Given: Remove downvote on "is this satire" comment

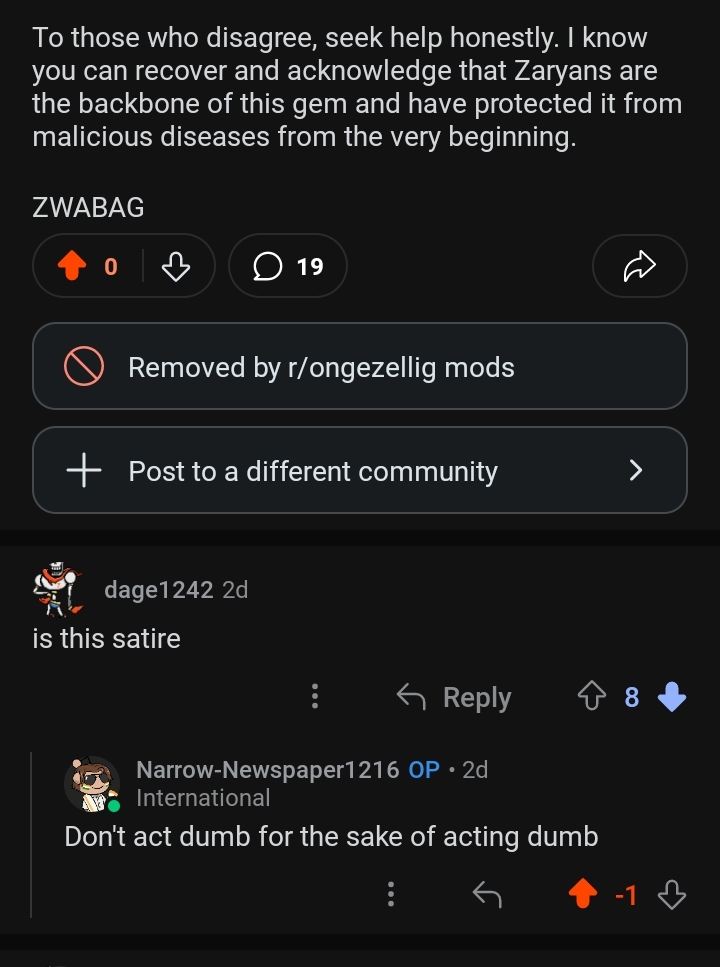Looking at the screenshot, I should [673, 697].
